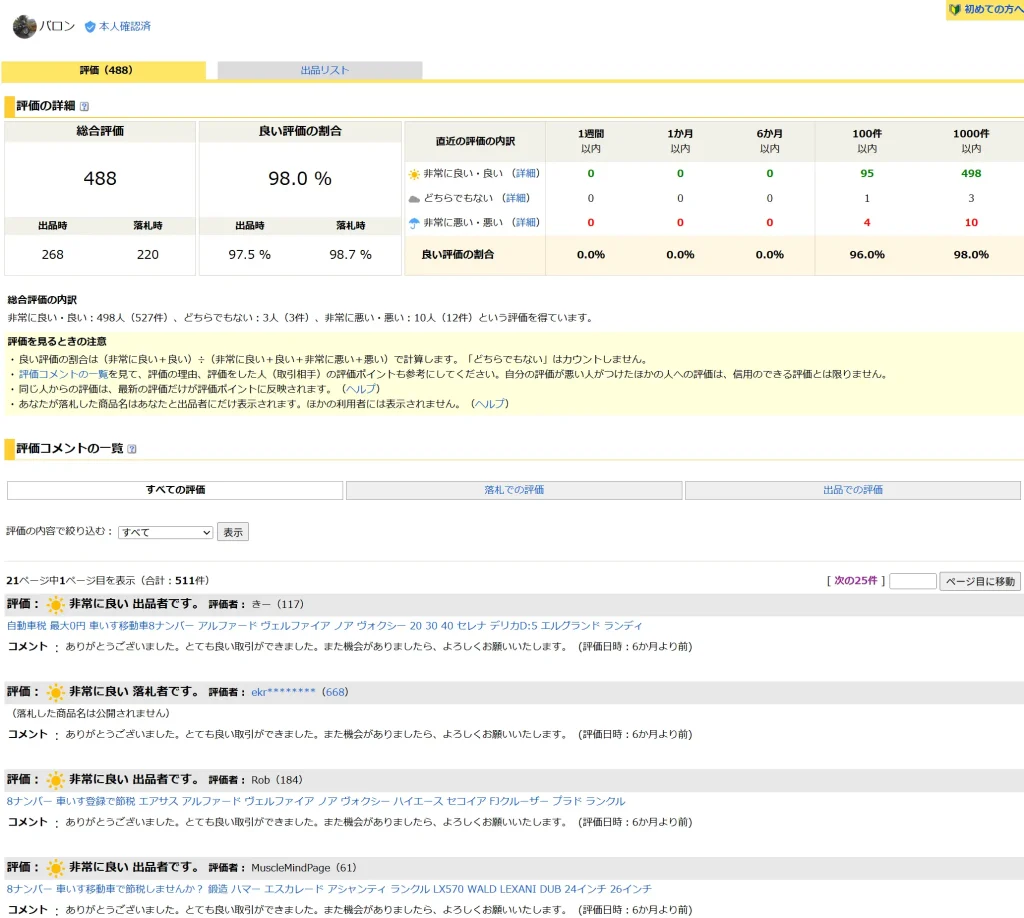Go to 次の25件 next page link
Screen dimensions: 1024x918
pos(856,581)
